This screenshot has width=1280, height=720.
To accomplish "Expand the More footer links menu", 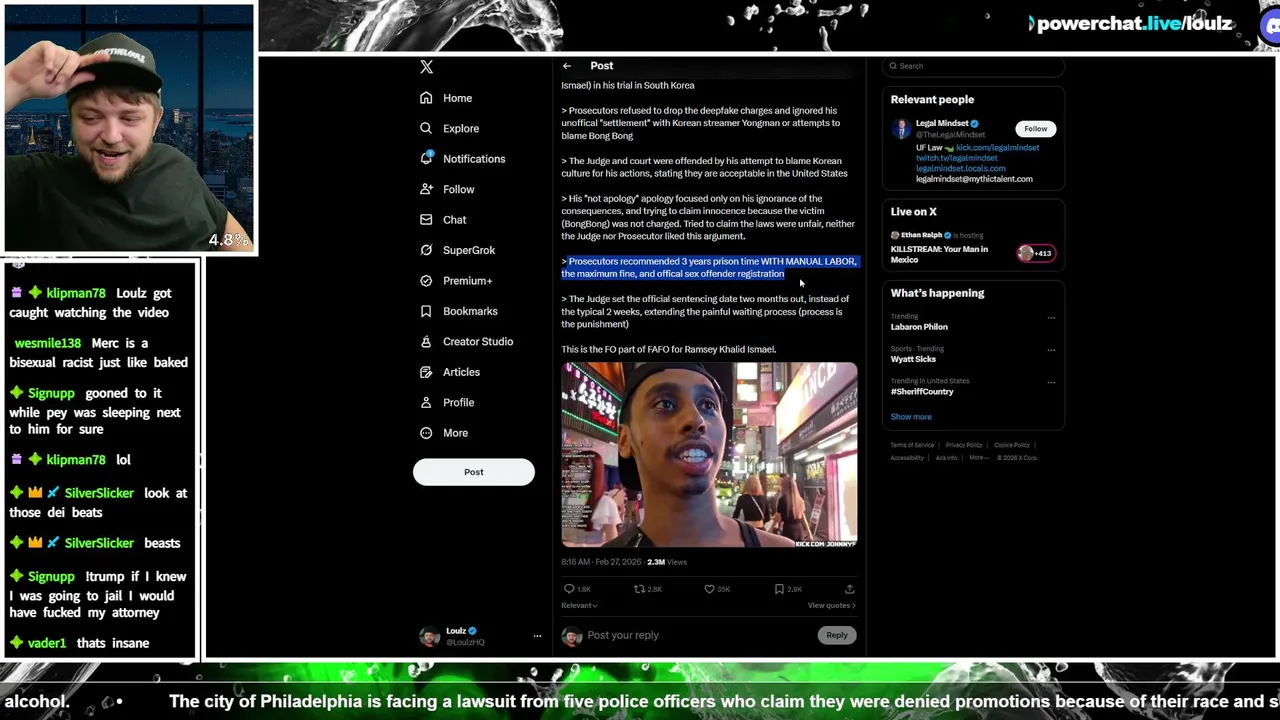I will click(x=979, y=458).
